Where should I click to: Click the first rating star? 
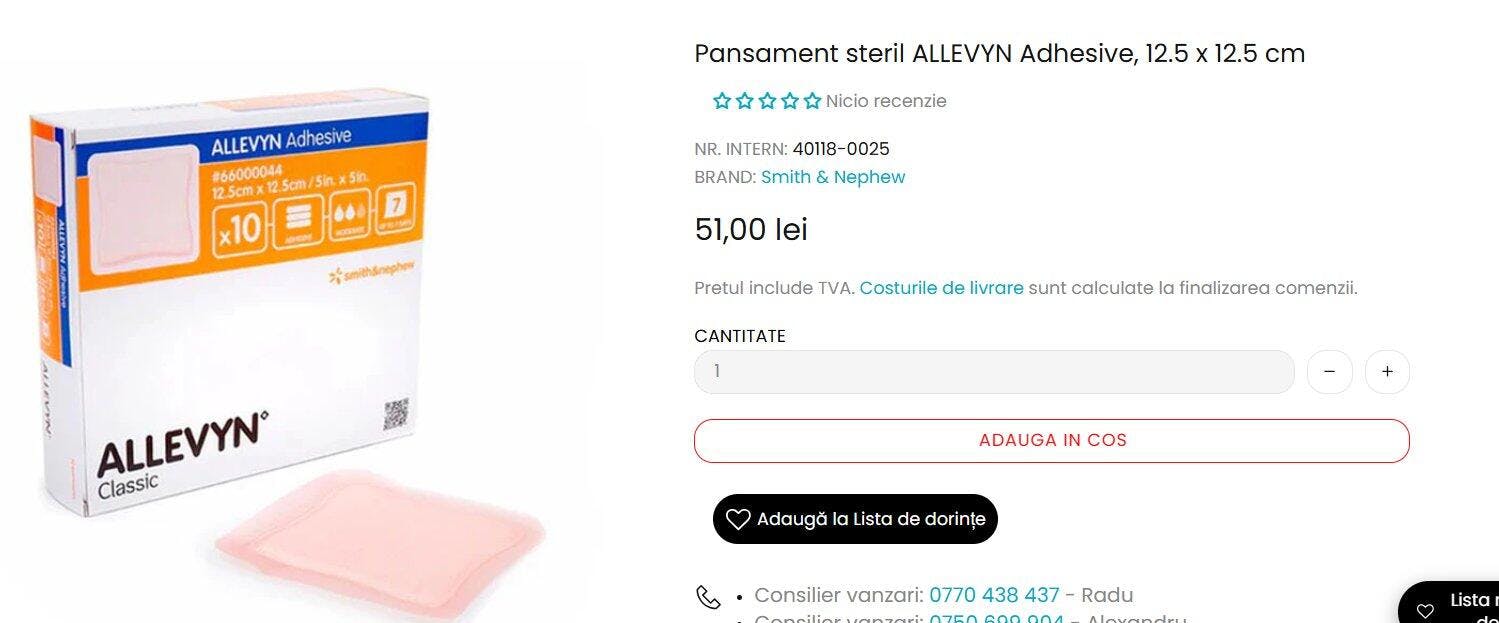point(722,101)
